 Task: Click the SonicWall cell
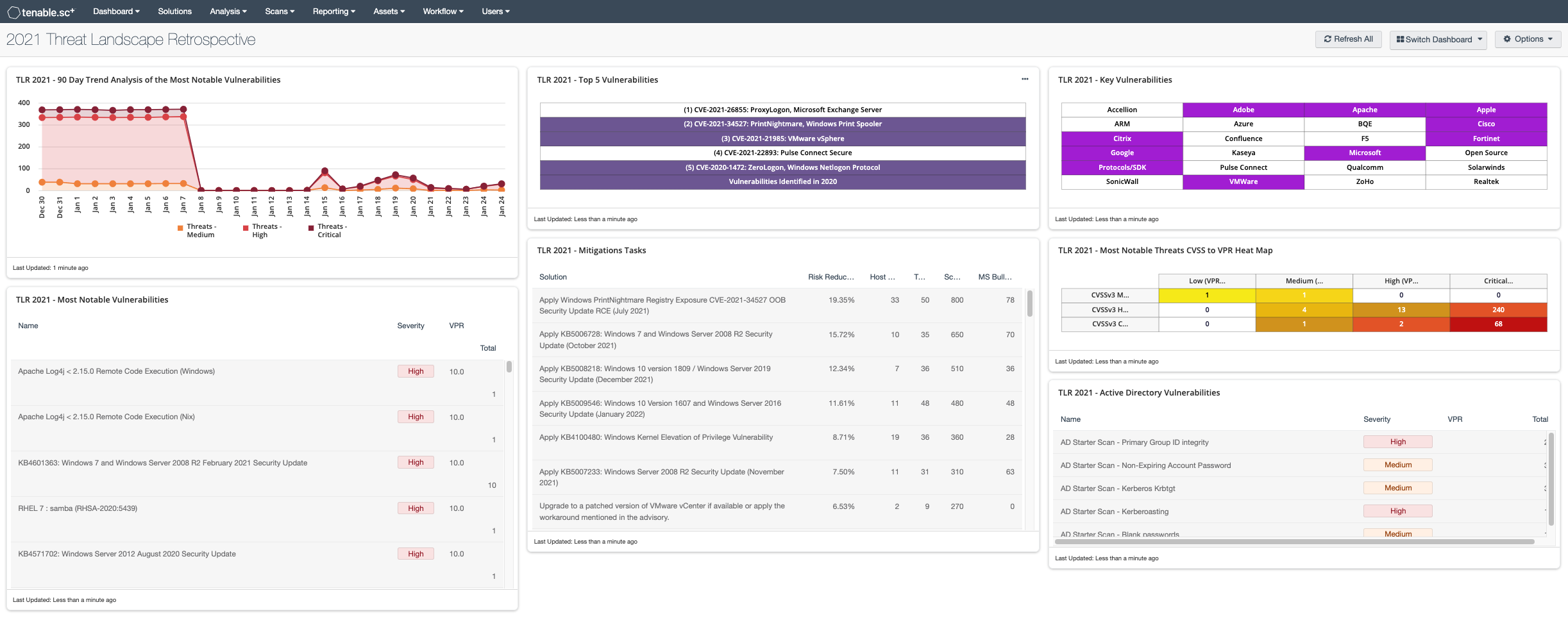(x=1122, y=181)
